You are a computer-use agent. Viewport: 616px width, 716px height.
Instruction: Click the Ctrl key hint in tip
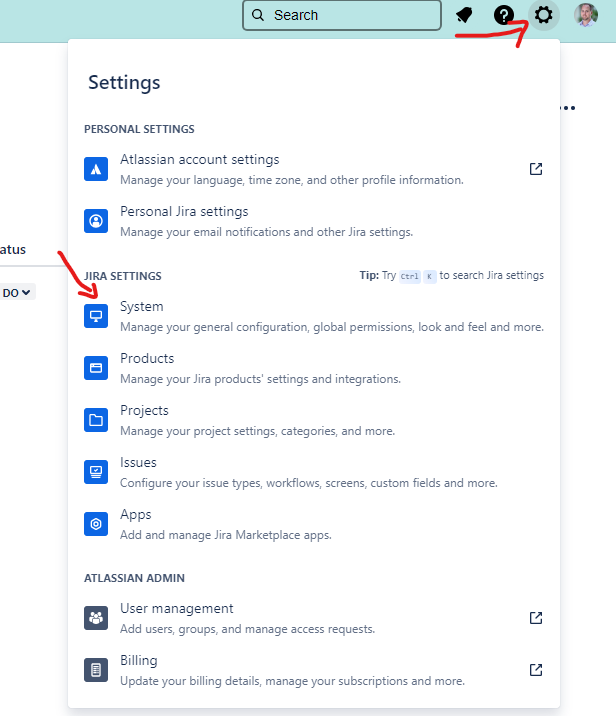pos(410,276)
